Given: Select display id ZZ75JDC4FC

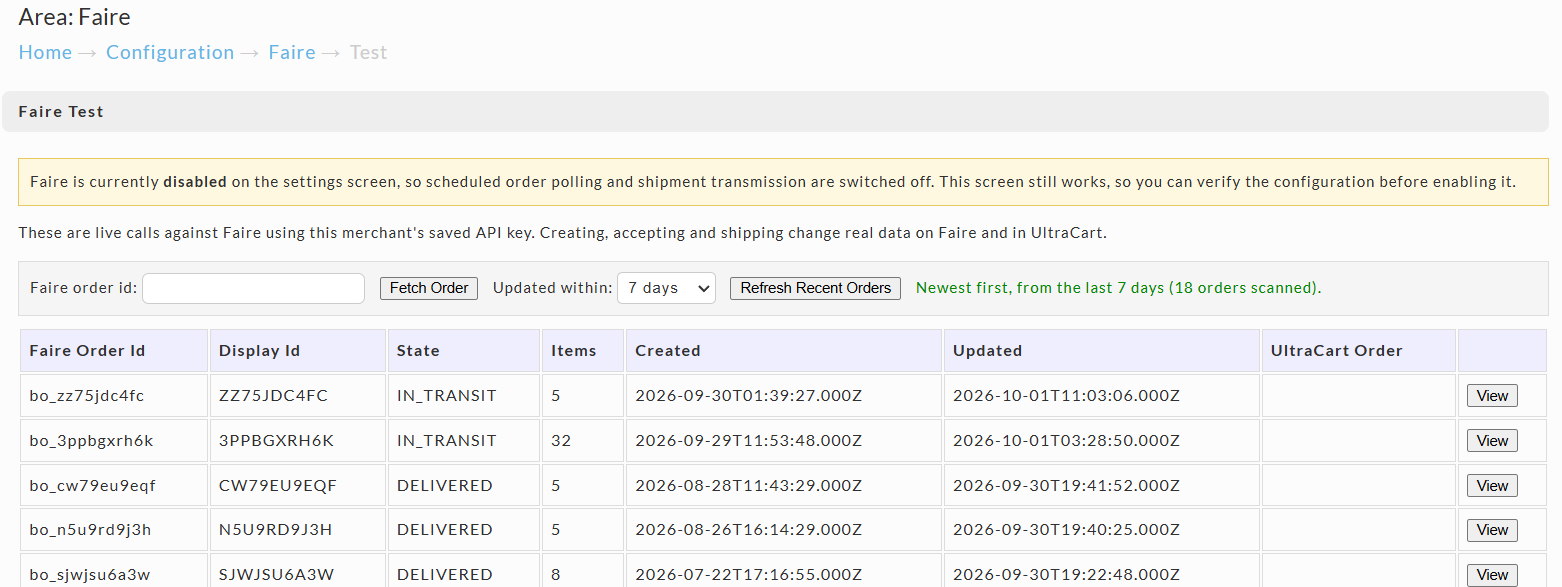Looking at the screenshot, I should (x=297, y=396).
